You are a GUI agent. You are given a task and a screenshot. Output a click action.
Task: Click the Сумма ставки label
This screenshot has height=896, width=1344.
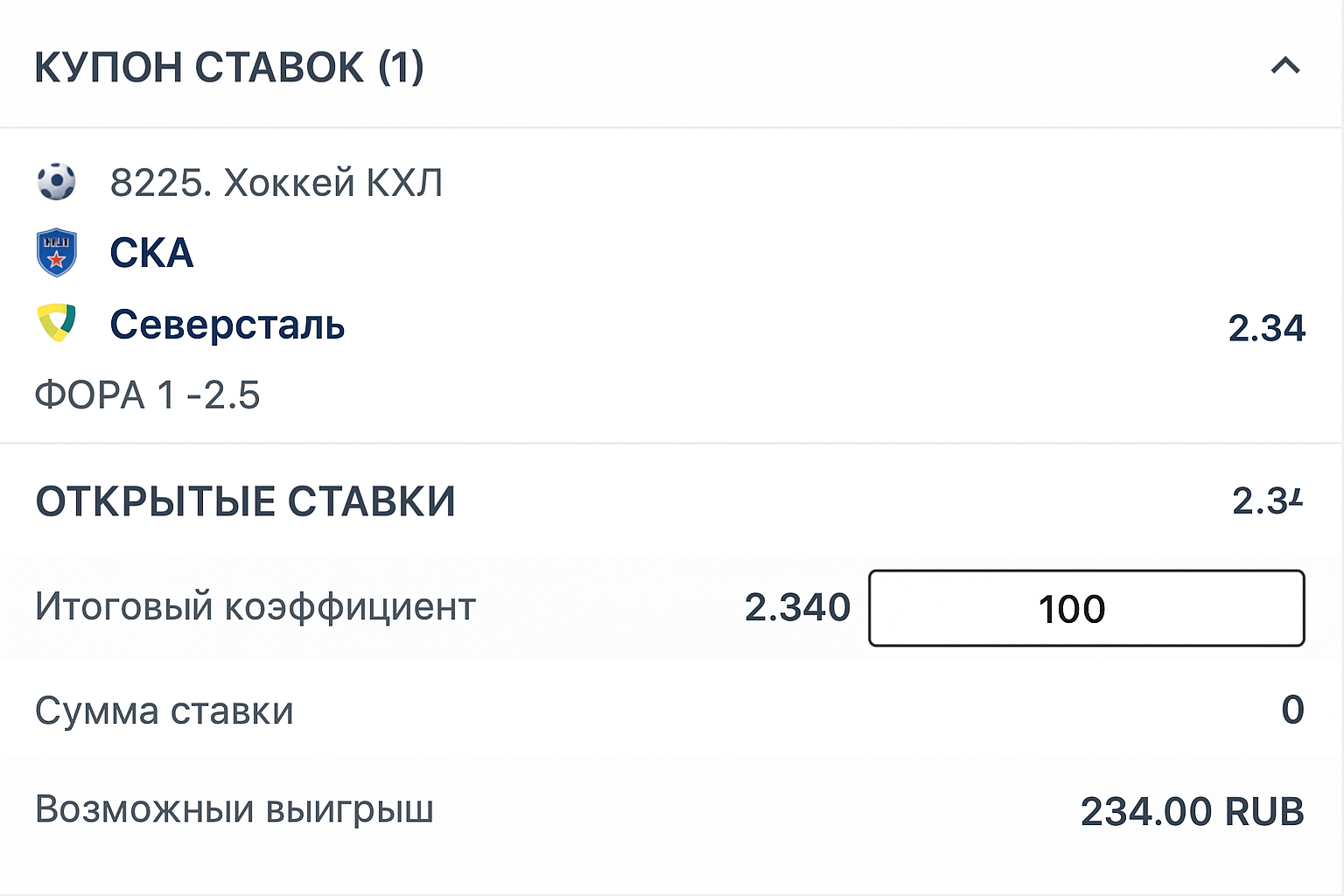pyautogui.click(x=164, y=710)
